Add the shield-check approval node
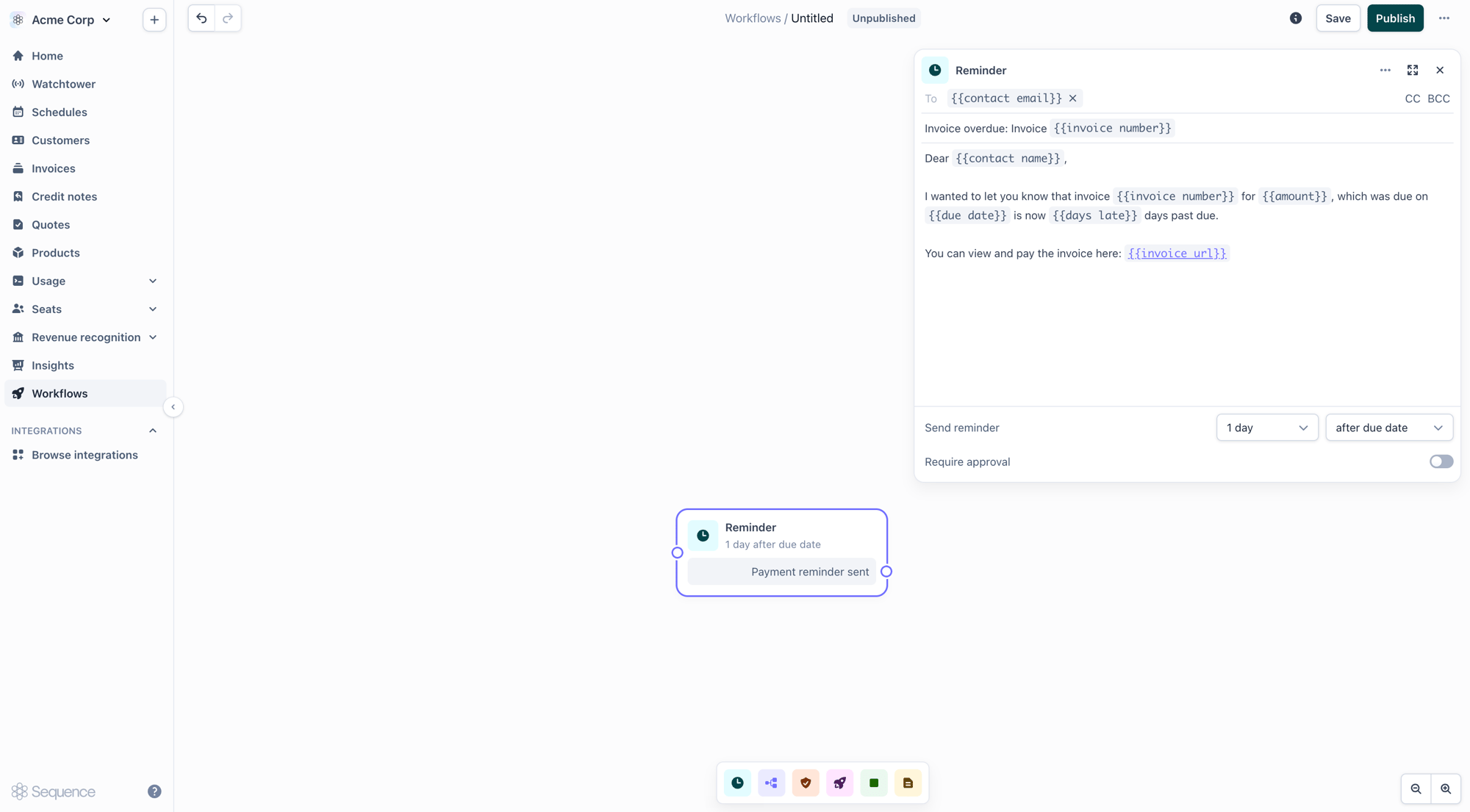The height and width of the screenshot is (812, 1470). coord(806,783)
